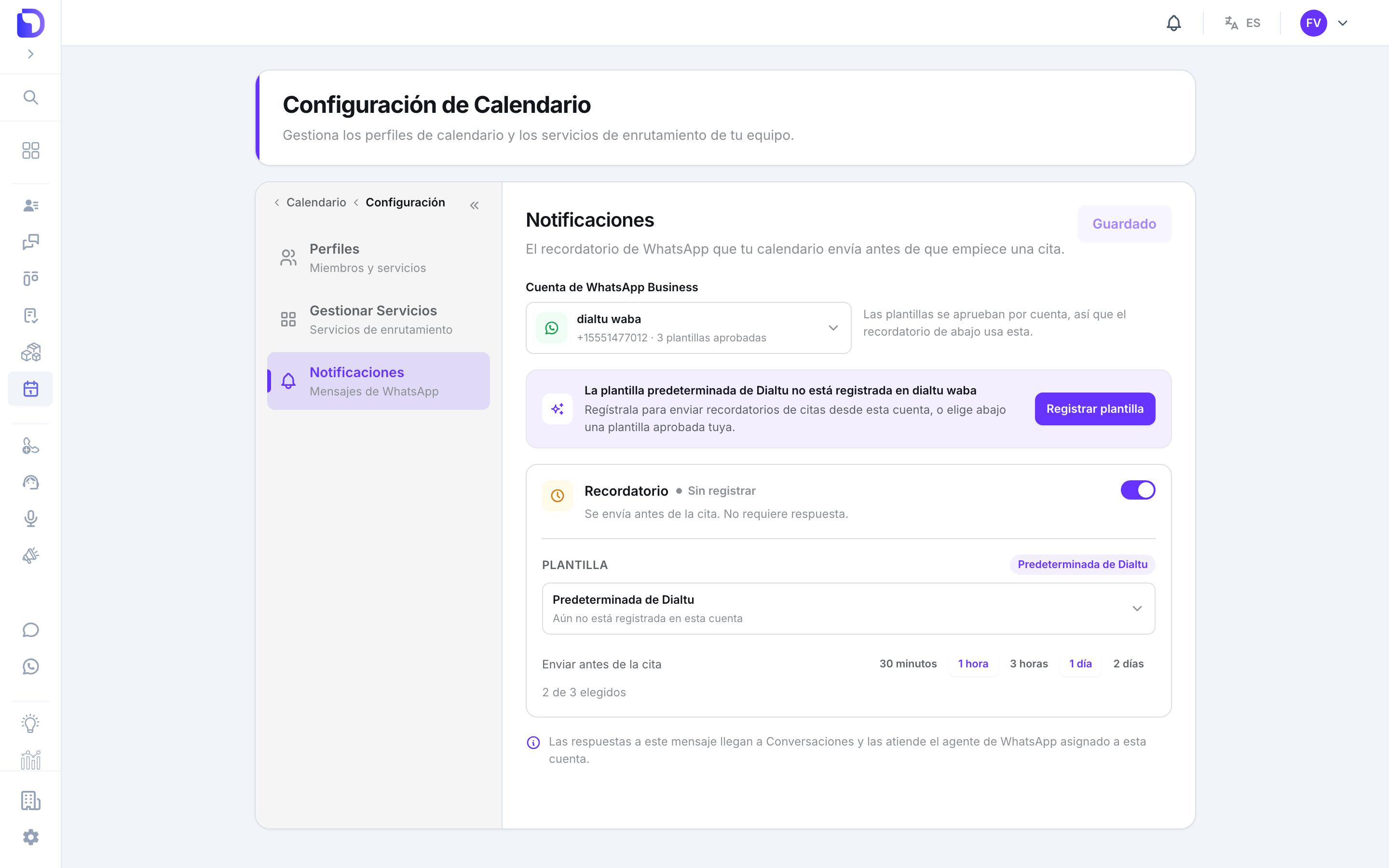The height and width of the screenshot is (868, 1389).
Task: Expand the left sidebar with the arrow
Action: coord(30,54)
